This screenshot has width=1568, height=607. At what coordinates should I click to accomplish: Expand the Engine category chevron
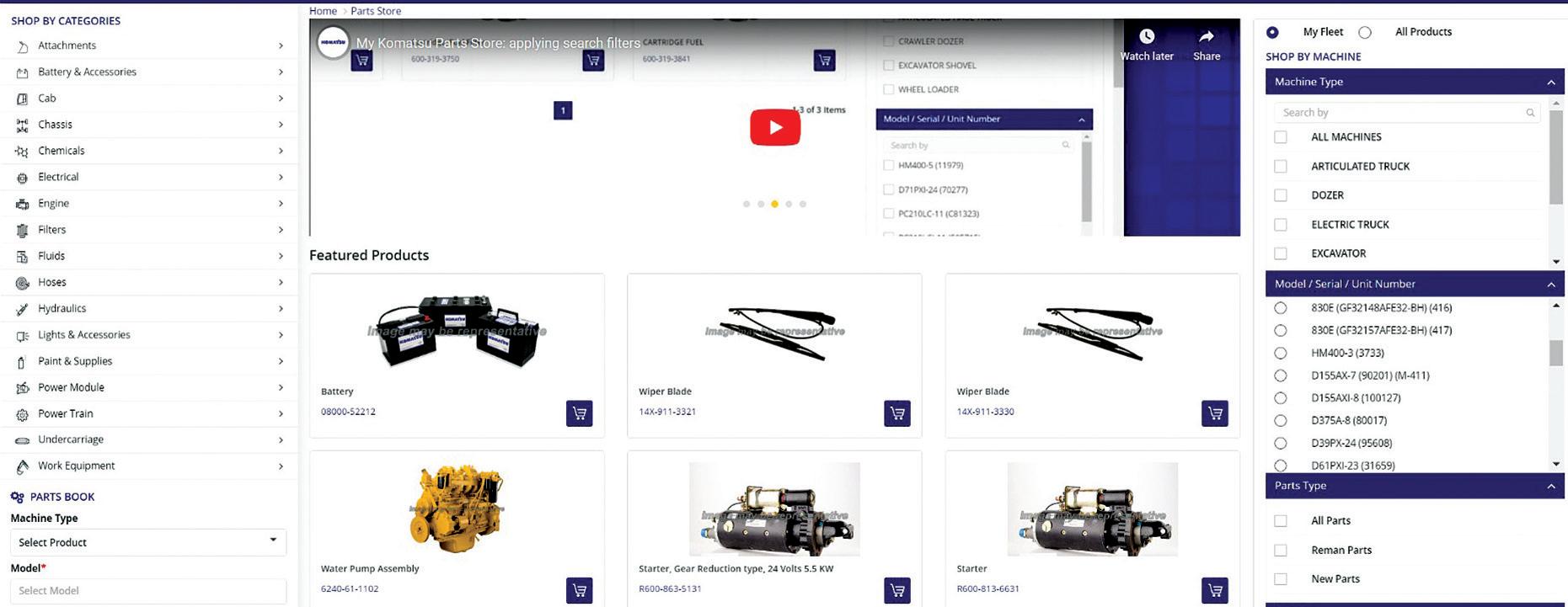point(281,204)
